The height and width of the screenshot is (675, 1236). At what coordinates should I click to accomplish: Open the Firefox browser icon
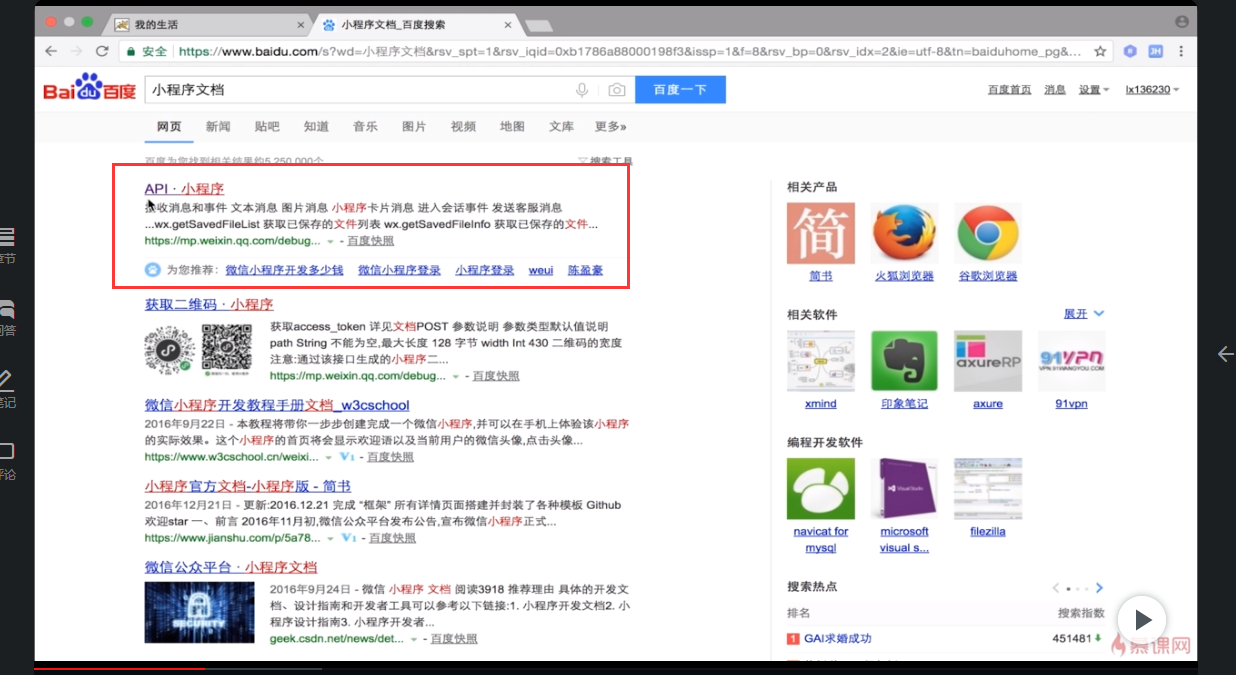click(x=904, y=233)
